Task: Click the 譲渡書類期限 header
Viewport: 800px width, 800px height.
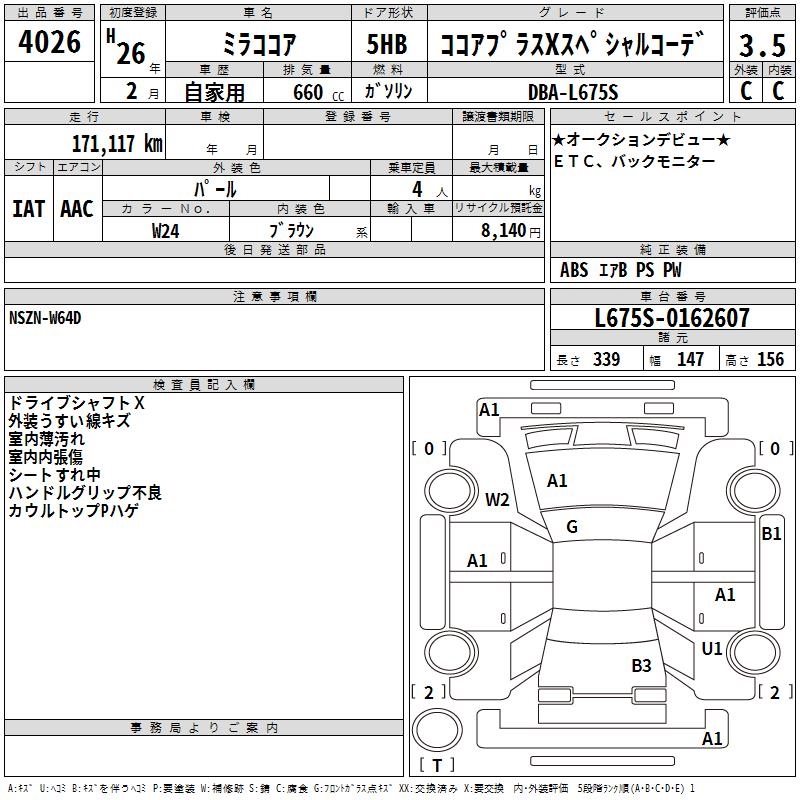Action: [498, 116]
